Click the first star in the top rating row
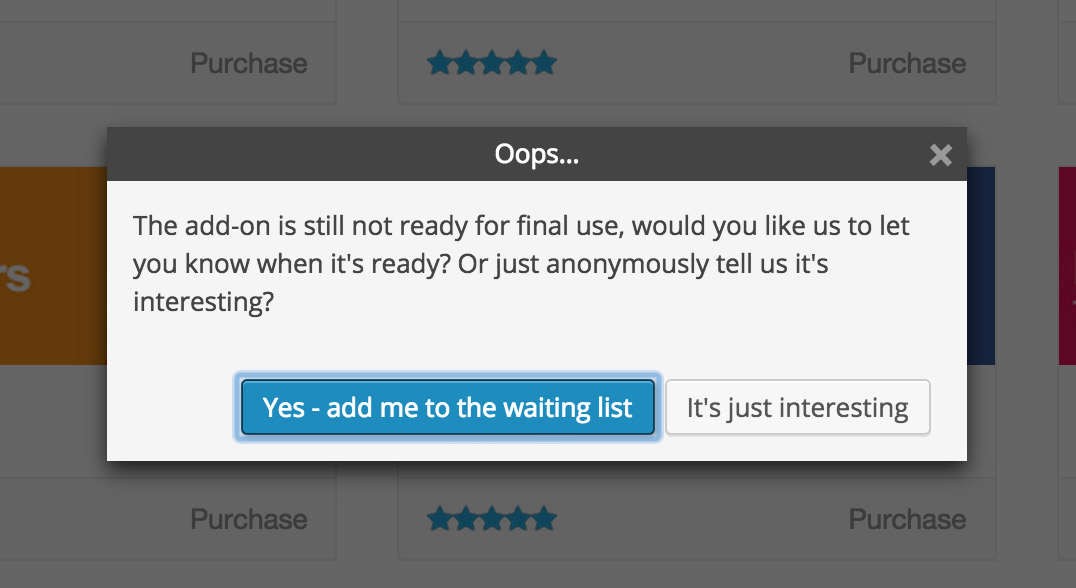1076x588 pixels. [439, 64]
